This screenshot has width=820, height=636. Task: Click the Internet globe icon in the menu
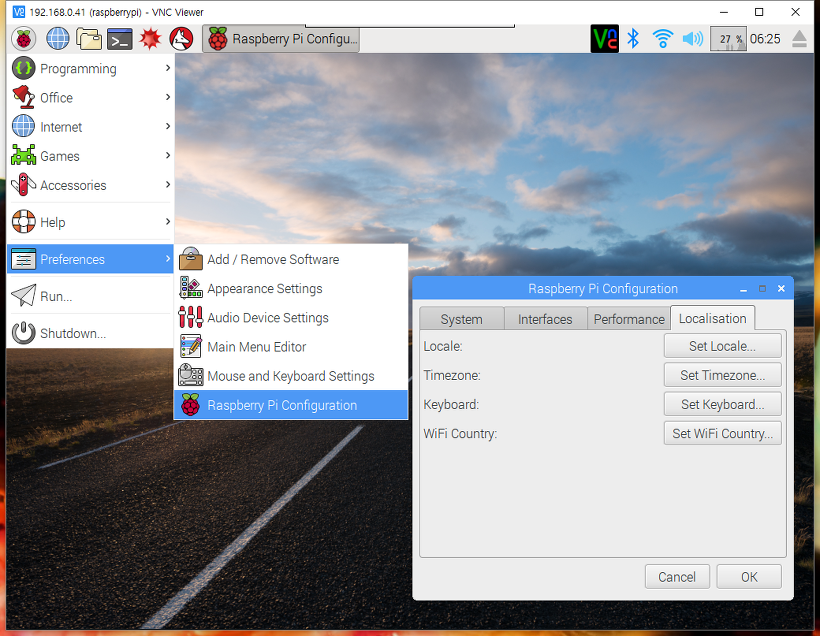(24, 127)
